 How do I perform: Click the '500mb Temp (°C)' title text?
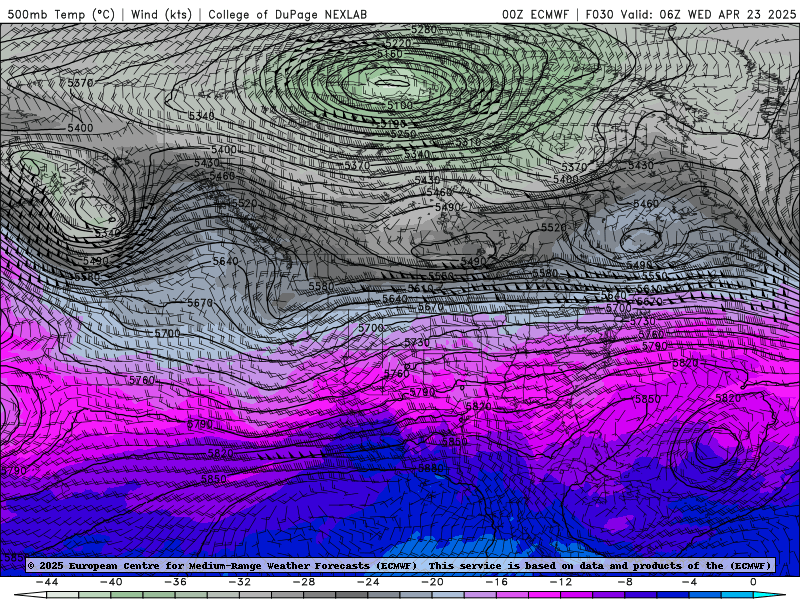pyautogui.click(x=61, y=14)
